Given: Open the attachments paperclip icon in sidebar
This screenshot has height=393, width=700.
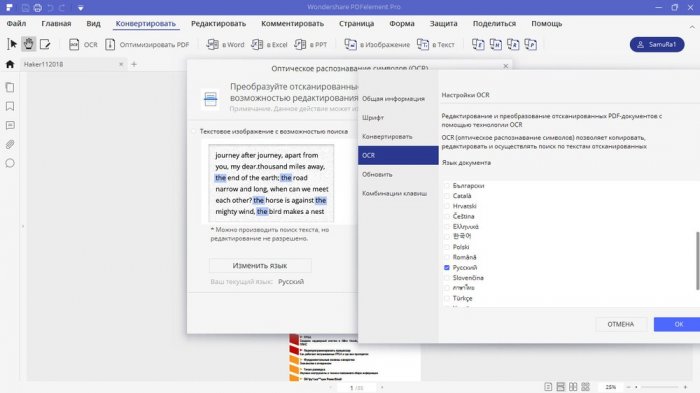Looking at the screenshot, I should click(x=10, y=144).
